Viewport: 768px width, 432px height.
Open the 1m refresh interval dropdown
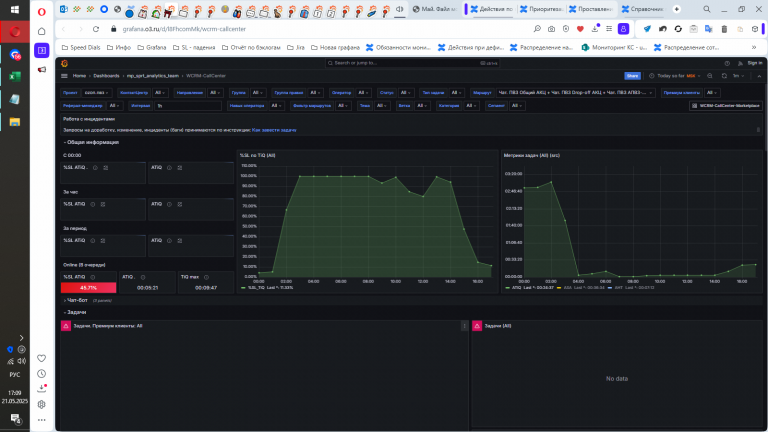[x=739, y=76]
